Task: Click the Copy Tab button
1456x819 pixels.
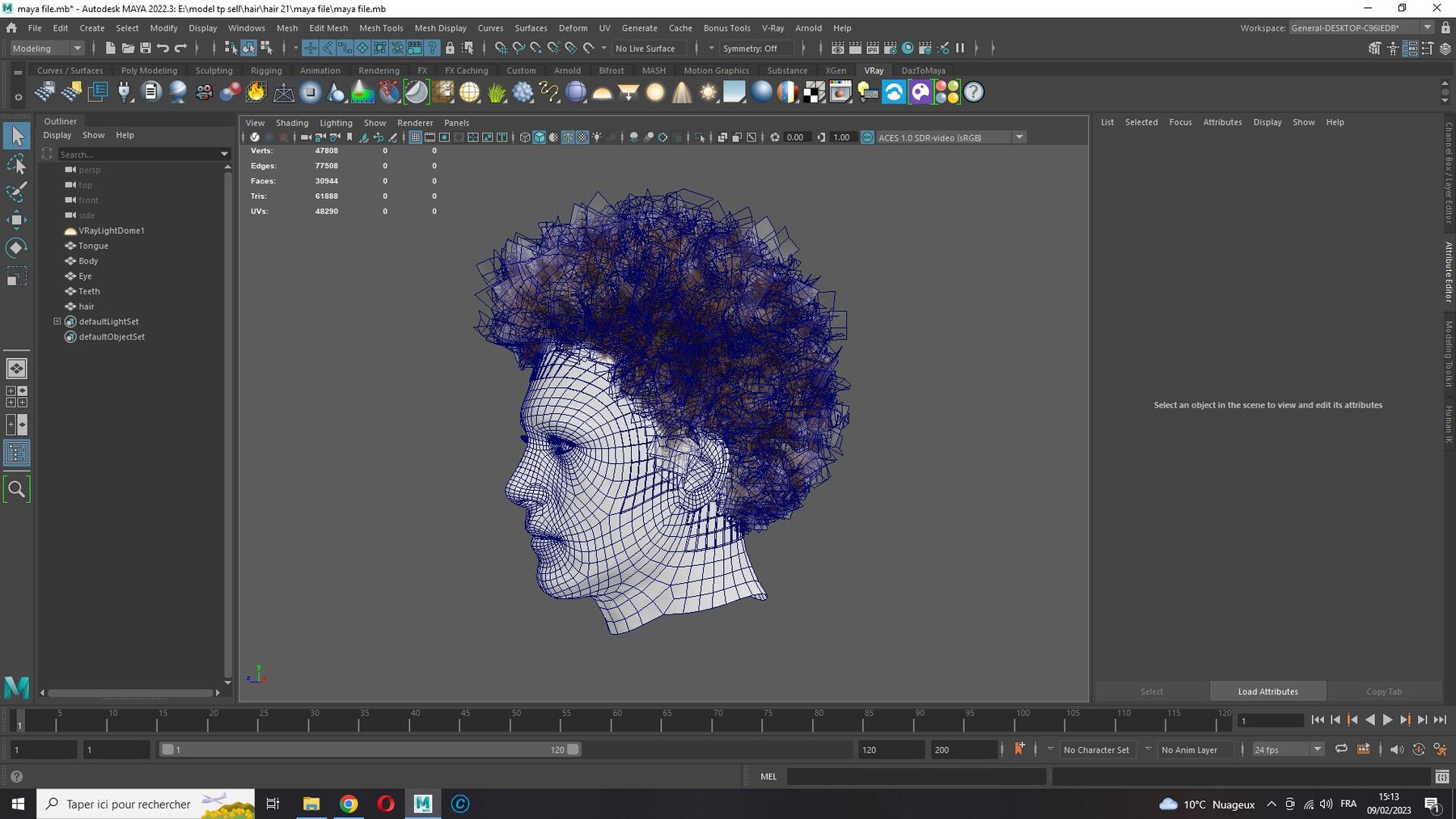Action: pyautogui.click(x=1384, y=691)
